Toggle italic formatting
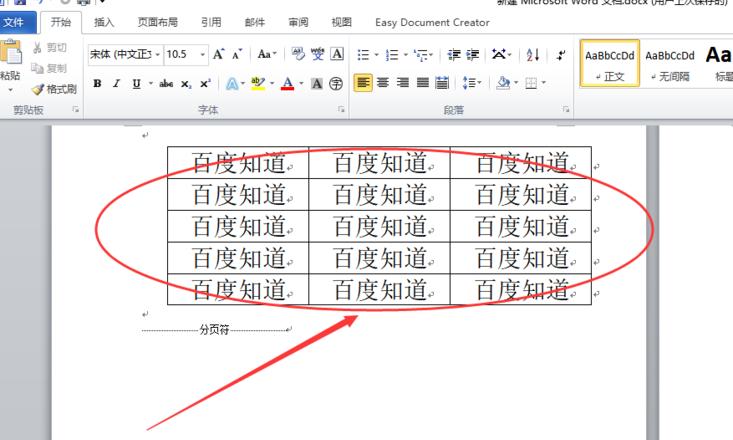Screen dimensions: 733x440 (116, 84)
